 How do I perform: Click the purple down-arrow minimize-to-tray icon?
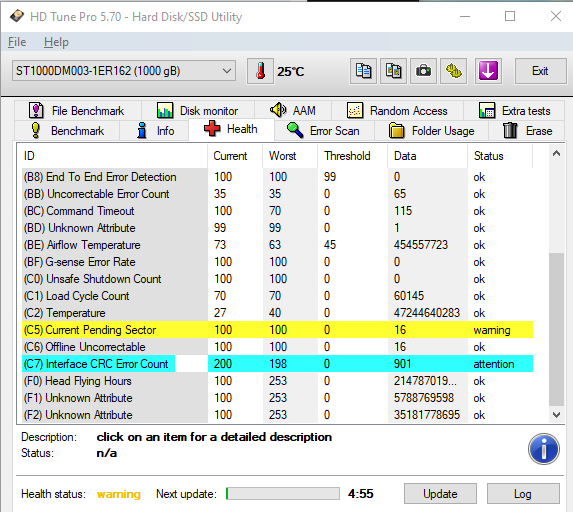(488, 71)
